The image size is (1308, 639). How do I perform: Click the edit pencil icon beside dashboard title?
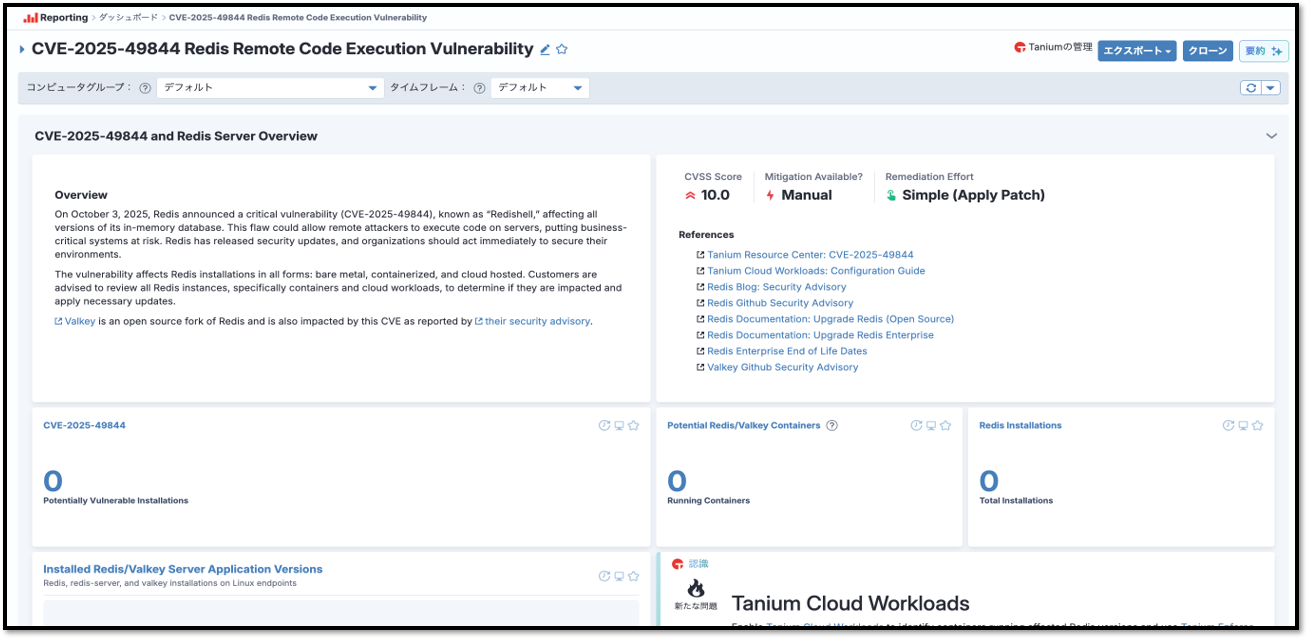click(545, 49)
